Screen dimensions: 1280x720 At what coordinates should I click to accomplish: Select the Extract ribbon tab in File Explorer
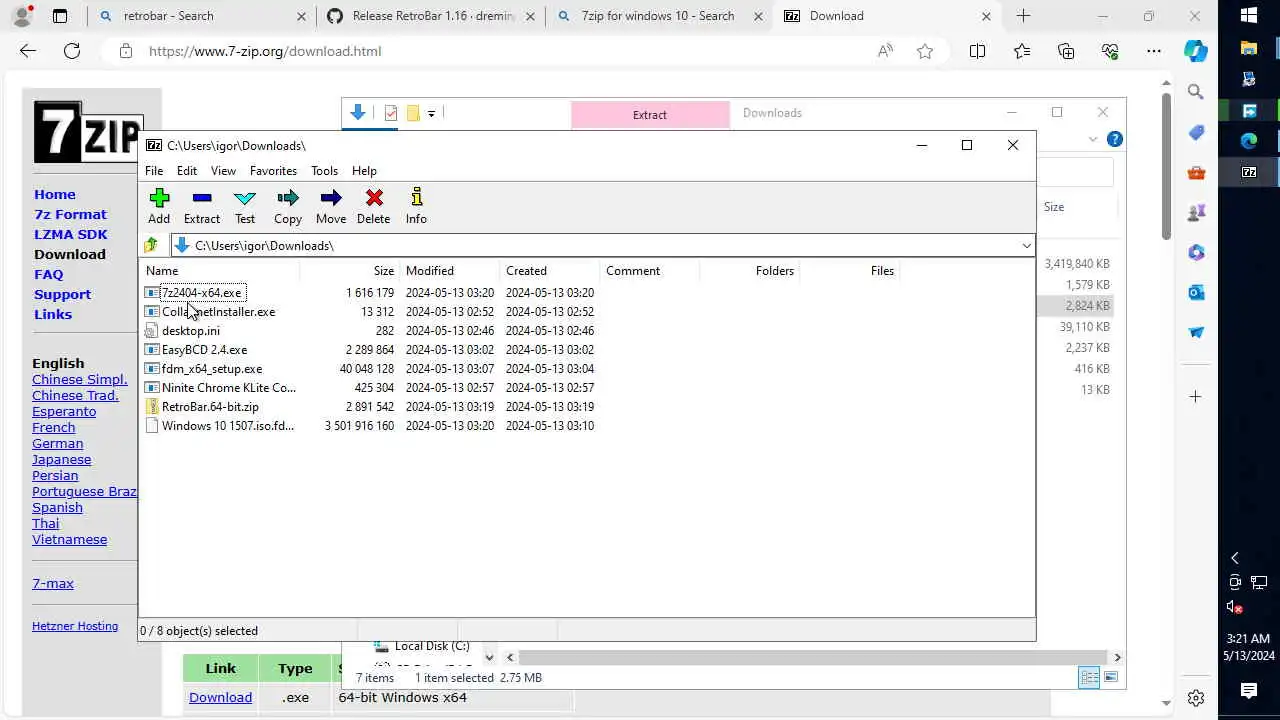pos(650,115)
